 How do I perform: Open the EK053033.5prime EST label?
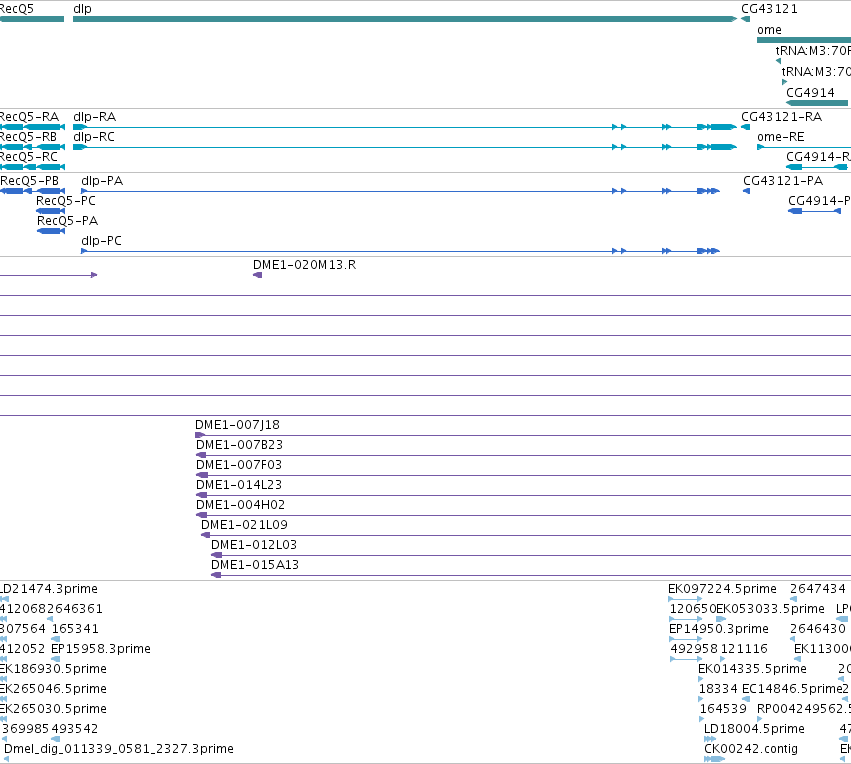[x=771, y=609]
